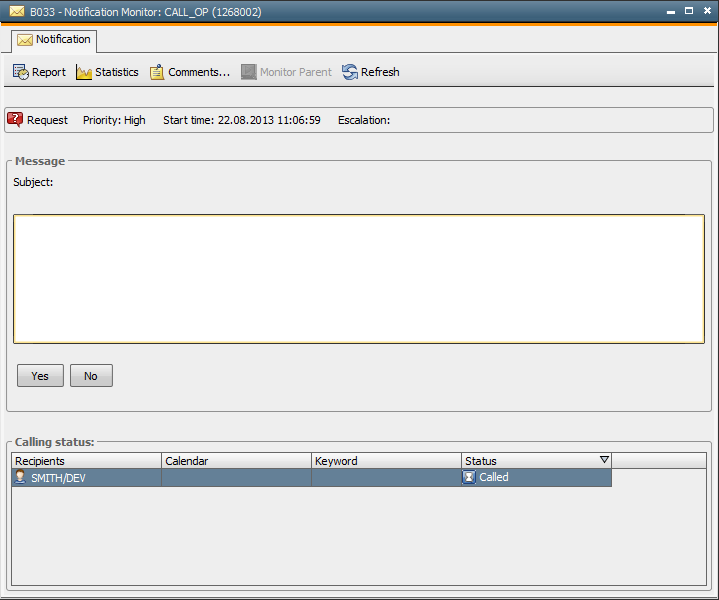Viewport: 719px width, 600px height.
Task: Sort by the Recipients column header
Action: click(86, 461)
